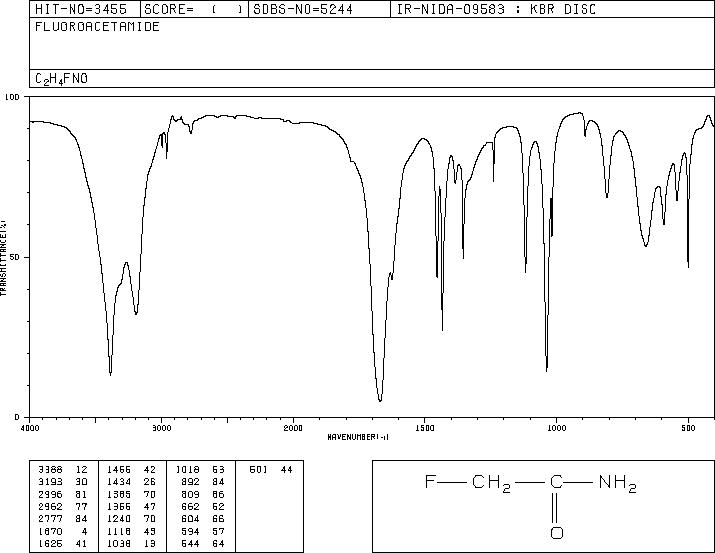Click the peak table value 604
715x553 pixels.
point(191,519)
